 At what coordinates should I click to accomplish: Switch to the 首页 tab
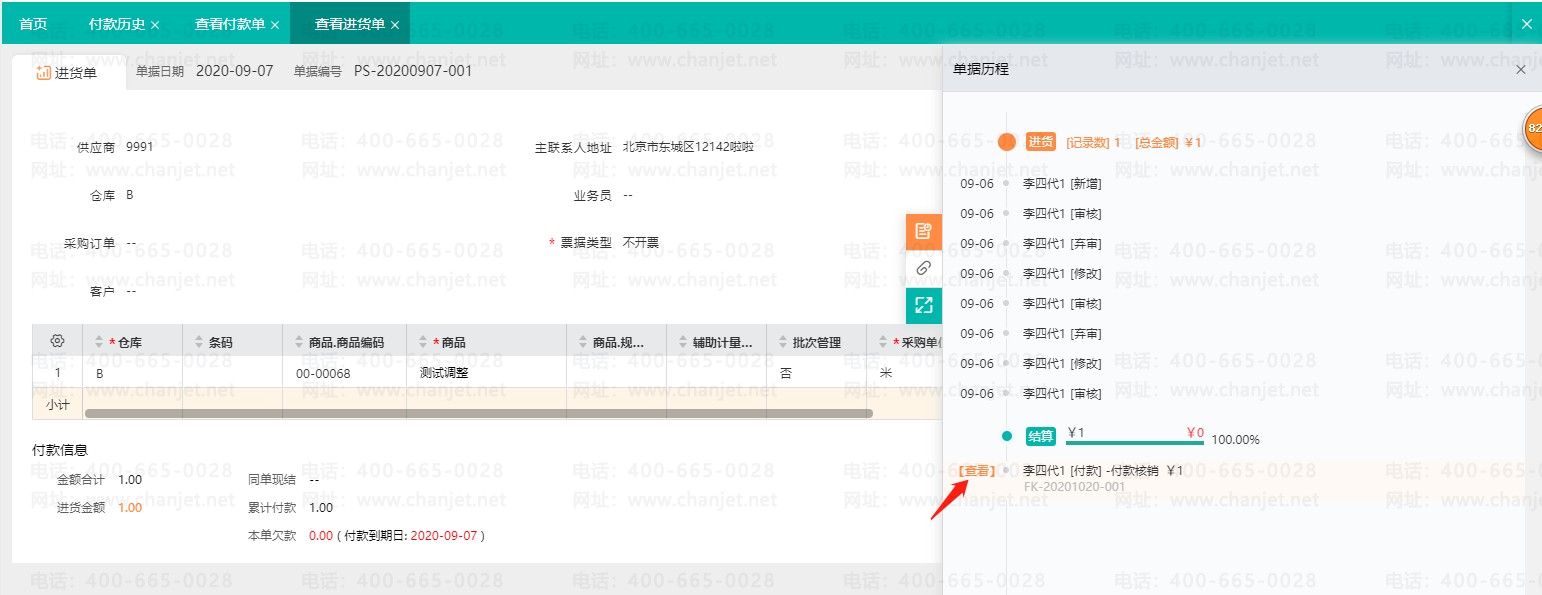pos(33,24)
